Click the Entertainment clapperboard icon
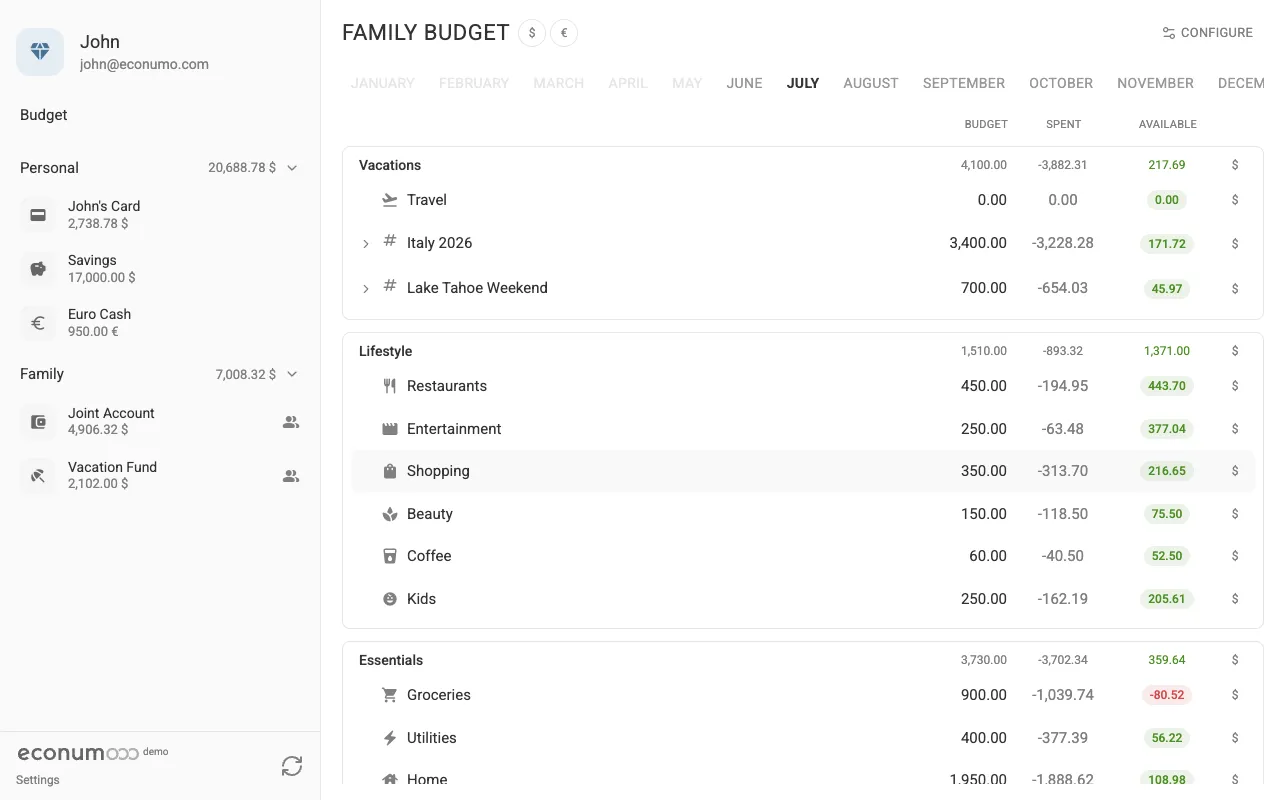Image resolution: width=1280 pixels, height=800 pixels. (390, 429)
